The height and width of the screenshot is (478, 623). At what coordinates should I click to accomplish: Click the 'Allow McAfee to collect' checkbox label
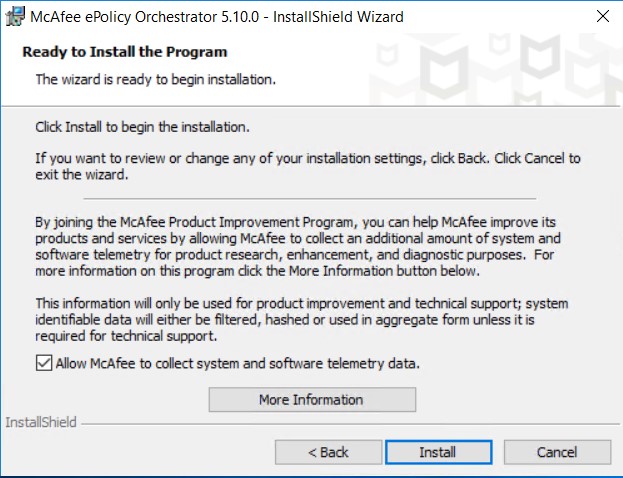pyautogui.click(x=238, y=364)
